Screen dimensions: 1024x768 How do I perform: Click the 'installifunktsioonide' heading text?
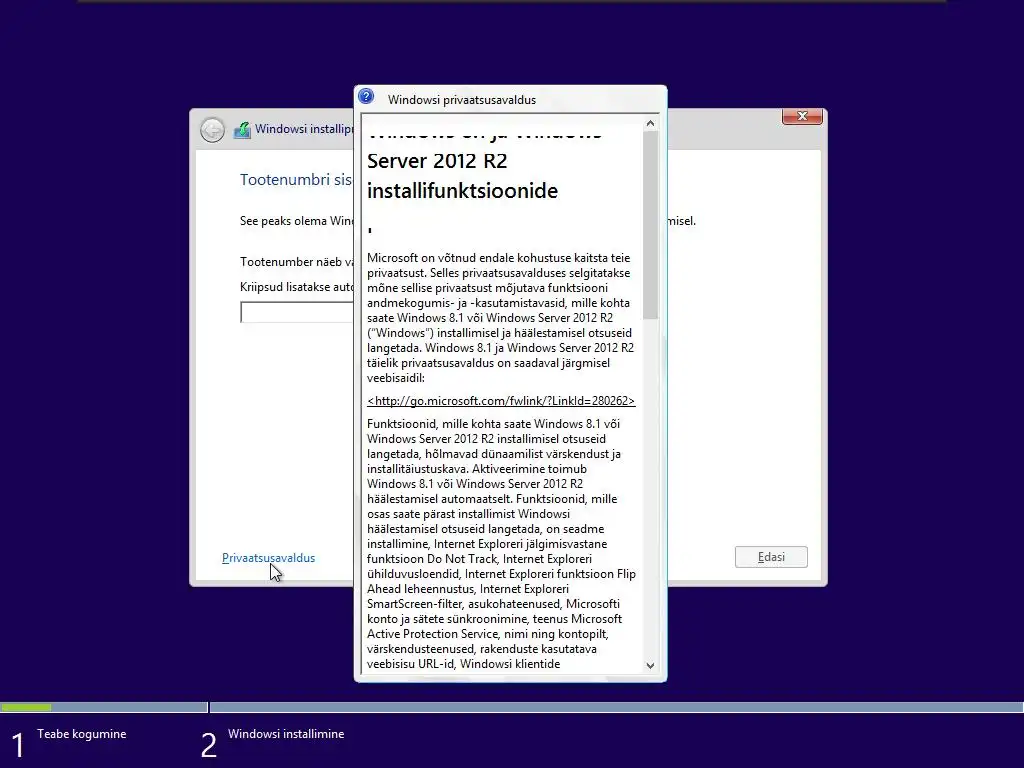coord(462,191)
